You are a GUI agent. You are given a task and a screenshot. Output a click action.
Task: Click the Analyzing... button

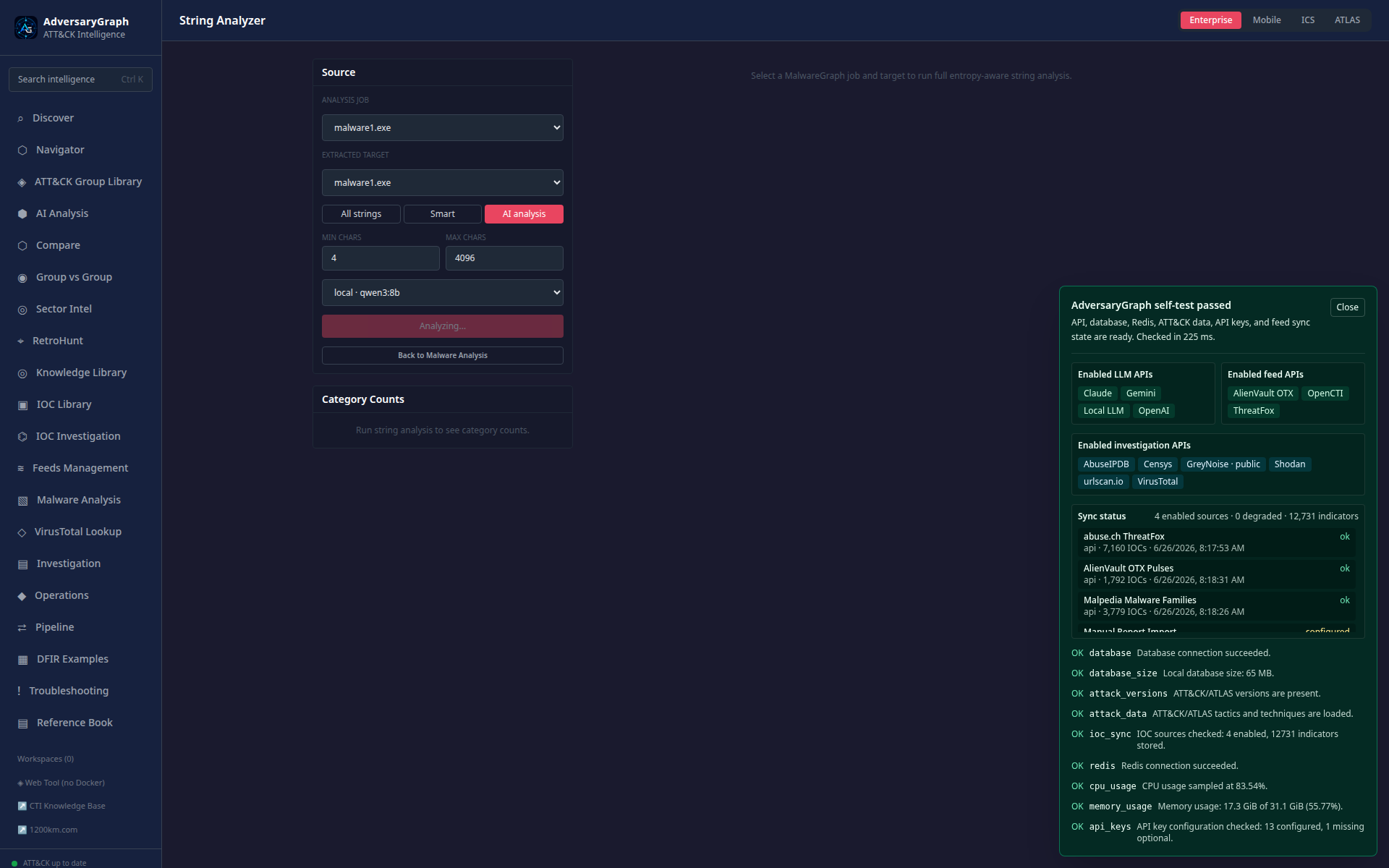(443, 326)
